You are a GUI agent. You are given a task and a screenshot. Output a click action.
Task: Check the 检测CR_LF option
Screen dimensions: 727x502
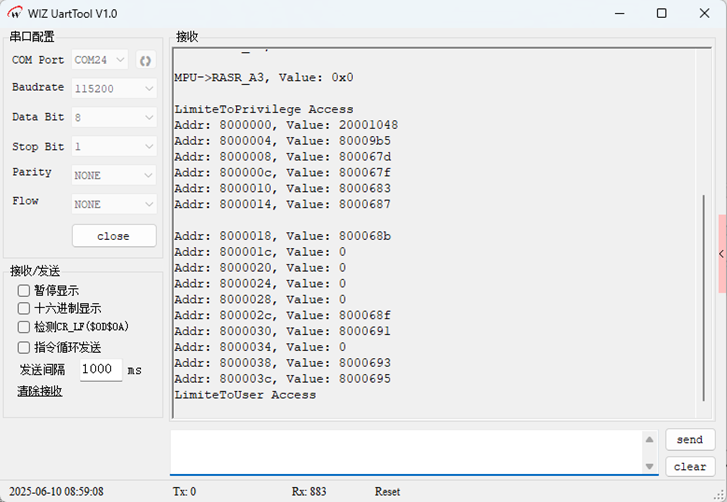[x=24, y=327]
